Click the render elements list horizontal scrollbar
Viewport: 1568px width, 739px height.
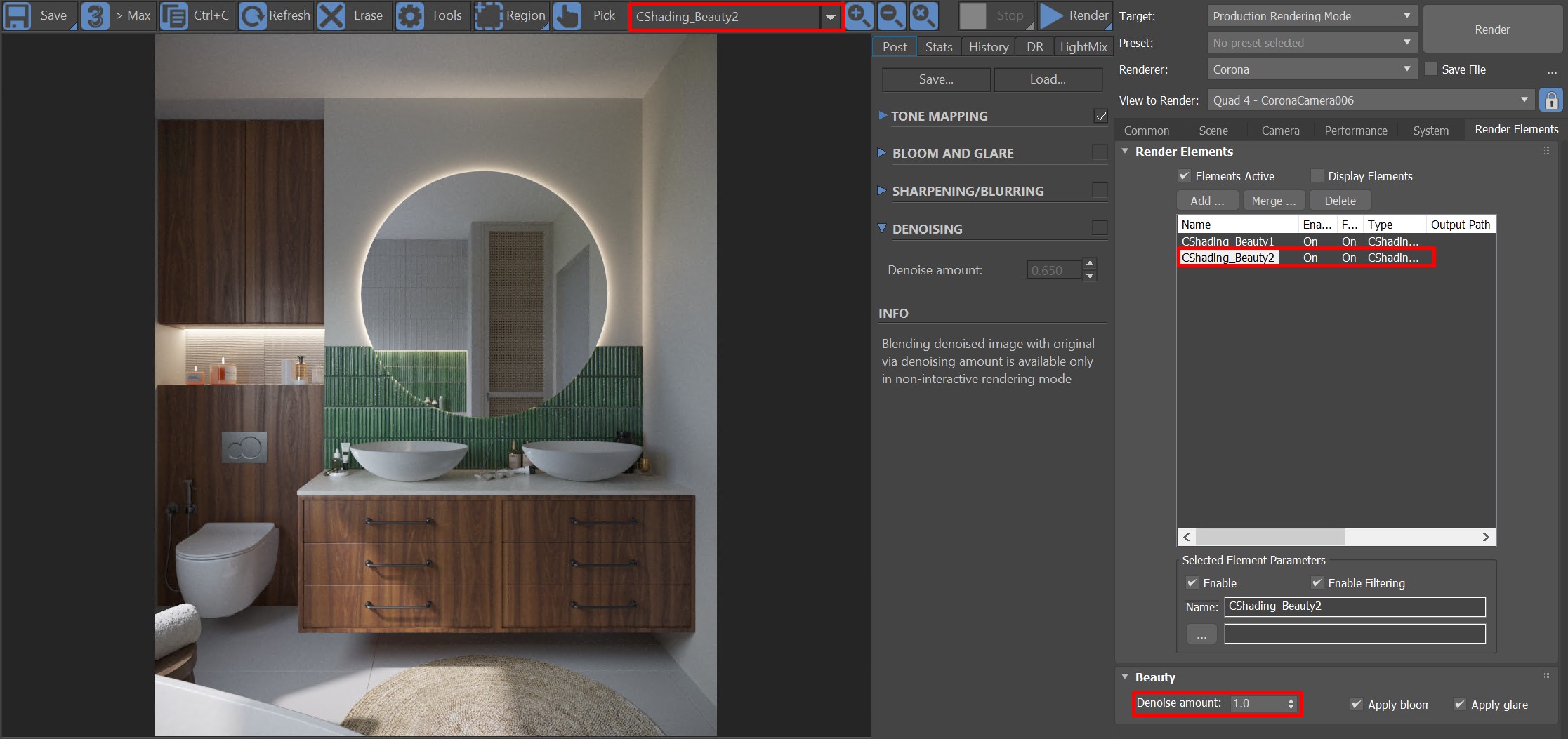[1270, 537]
